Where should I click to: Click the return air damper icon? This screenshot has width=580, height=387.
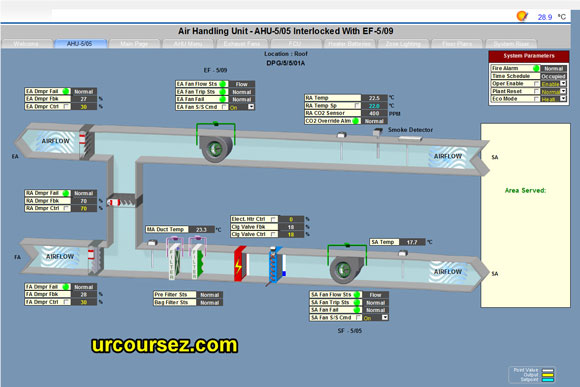click(x=124, y=202)
